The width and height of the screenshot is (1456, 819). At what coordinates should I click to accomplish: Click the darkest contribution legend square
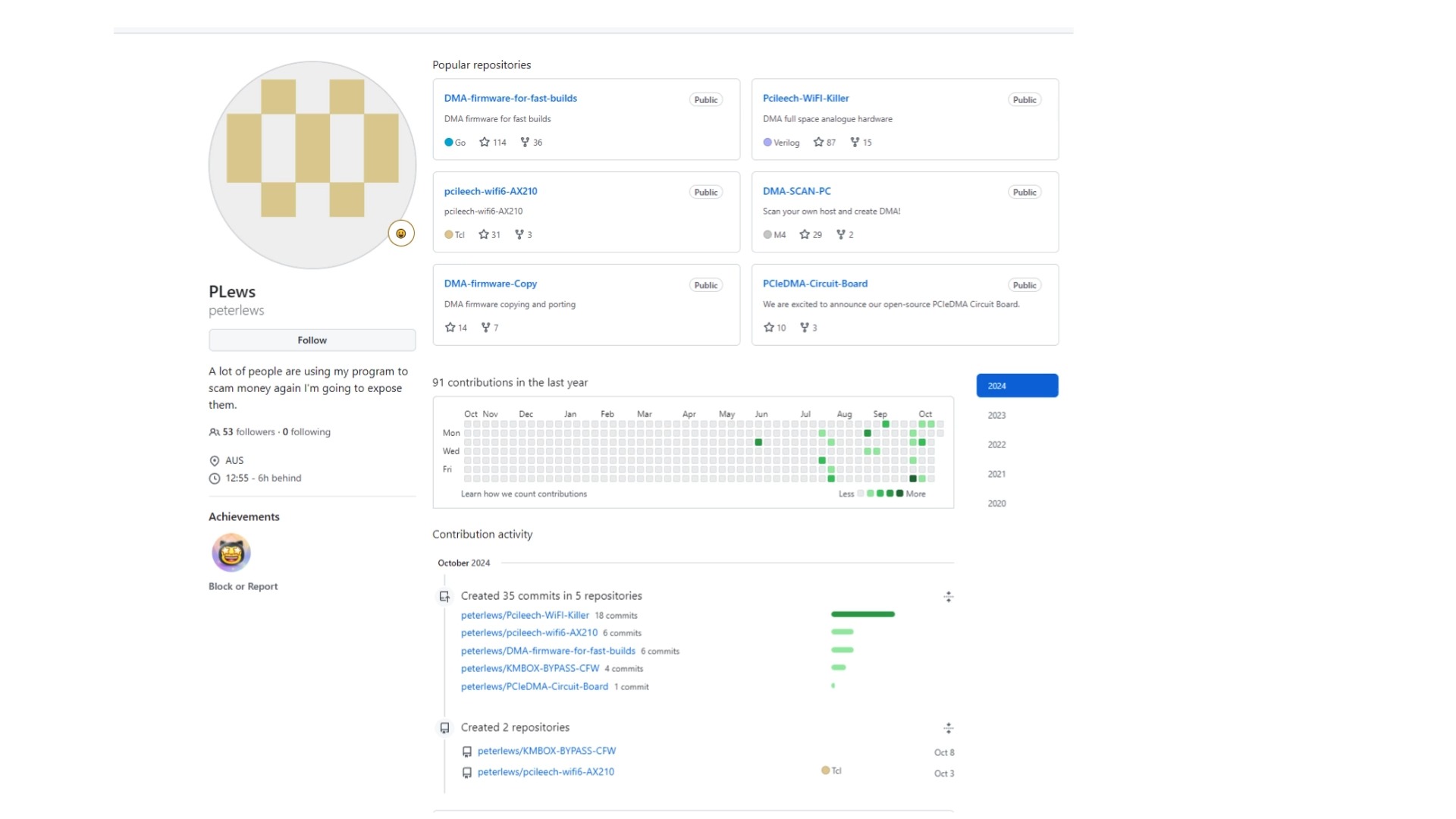[x=899, y=494]
